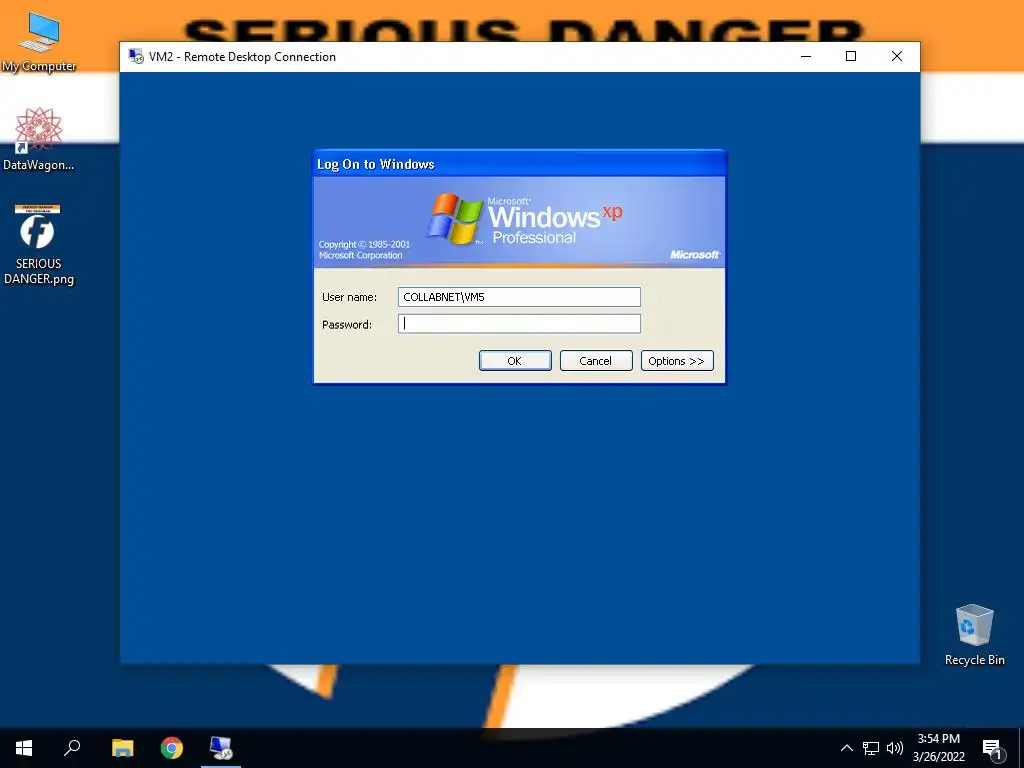Click the VM2 - Remote Desktop Connection title
The width and height of the screenshot is (1024, 768).
click(242, 57)
